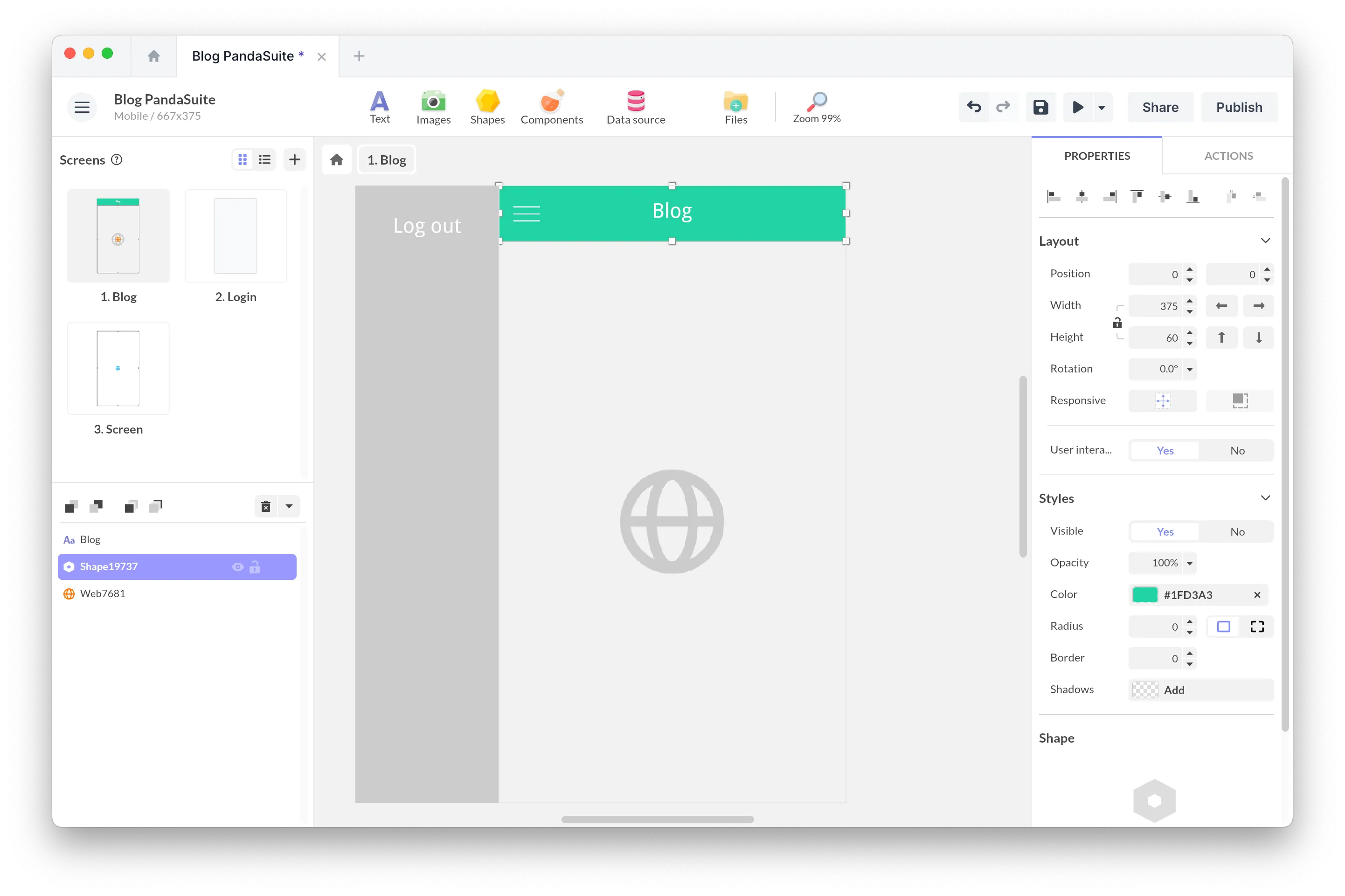Click the Publish button
Image resolution: width=1345 pixels, height=896 pixels.
[1239, 107]
